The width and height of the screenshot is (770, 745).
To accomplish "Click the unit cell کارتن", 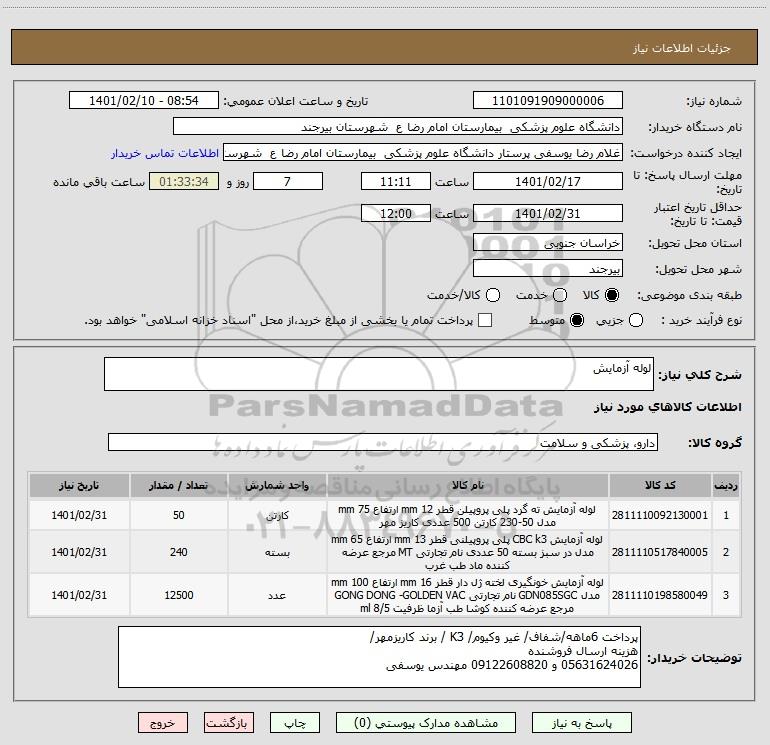I will (x=277, y=515).
